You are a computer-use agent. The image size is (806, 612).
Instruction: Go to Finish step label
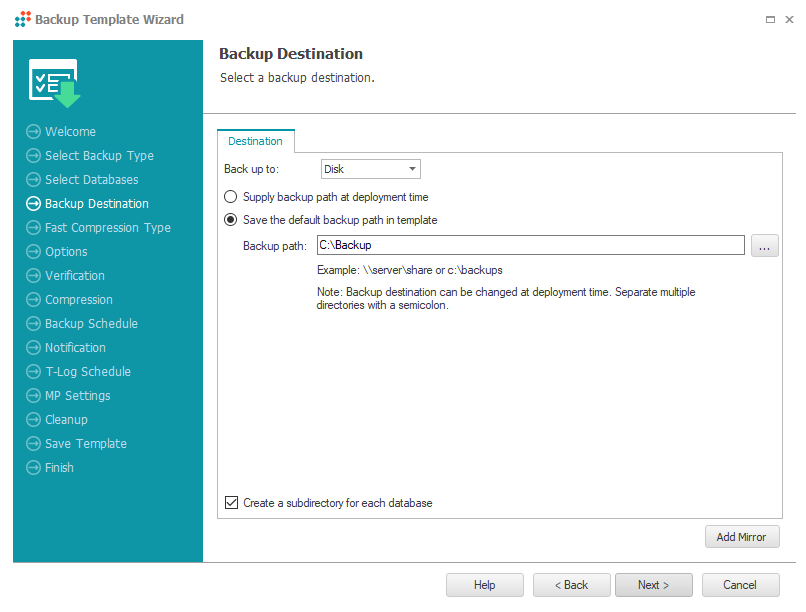pos(59,468)
